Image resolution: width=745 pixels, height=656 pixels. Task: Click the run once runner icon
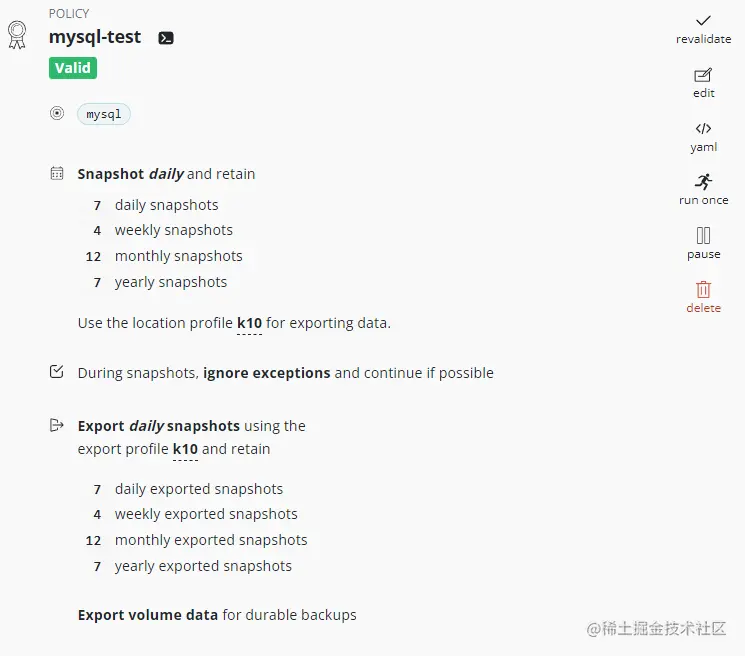tap(703, 182)
